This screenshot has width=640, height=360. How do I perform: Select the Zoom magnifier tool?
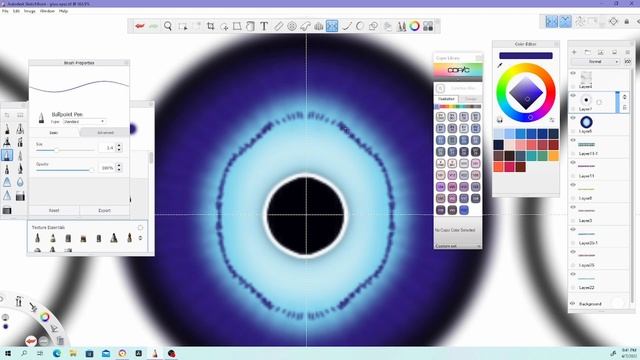click(168, 26)
